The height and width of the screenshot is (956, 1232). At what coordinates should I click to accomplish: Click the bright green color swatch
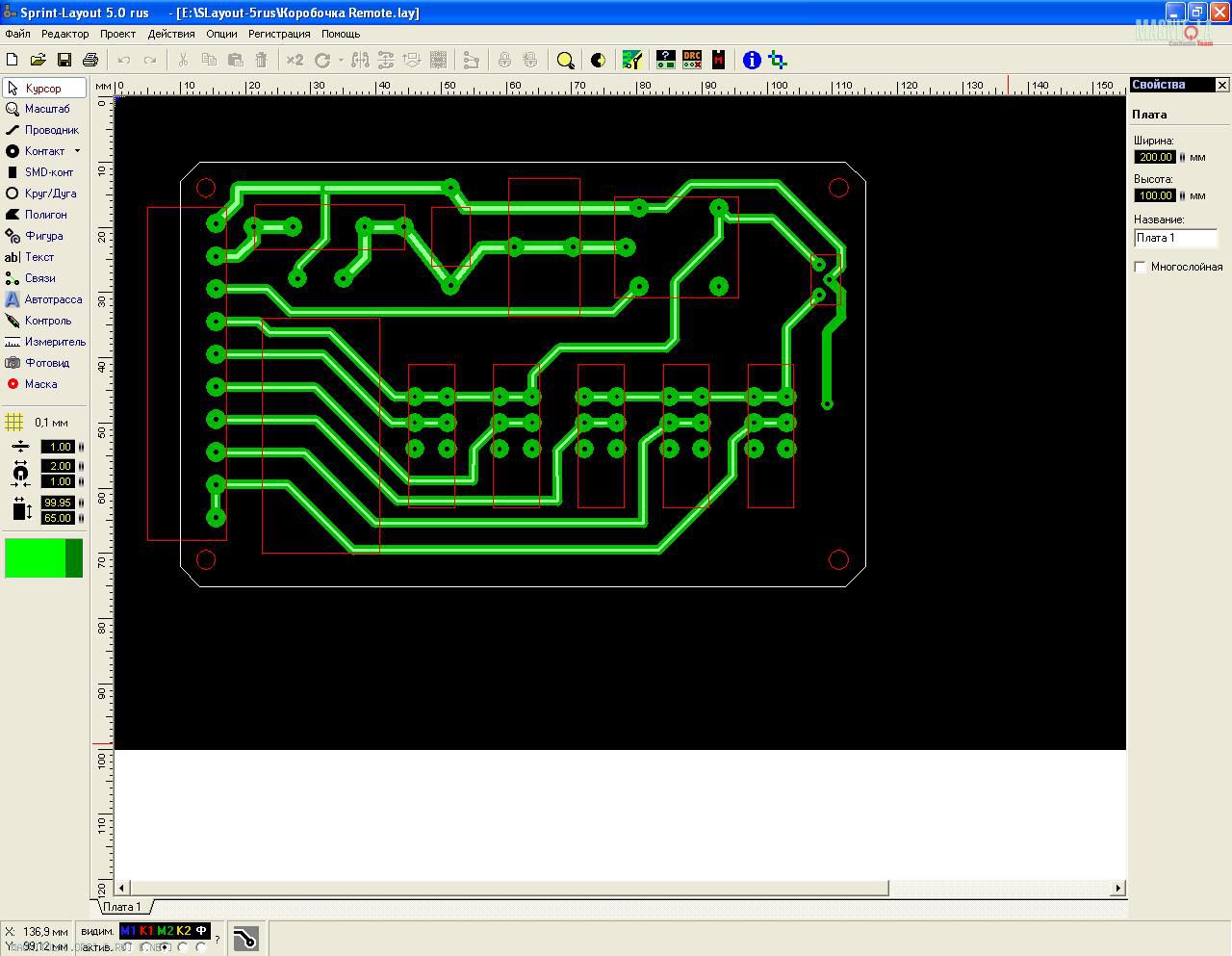[35, 558]
